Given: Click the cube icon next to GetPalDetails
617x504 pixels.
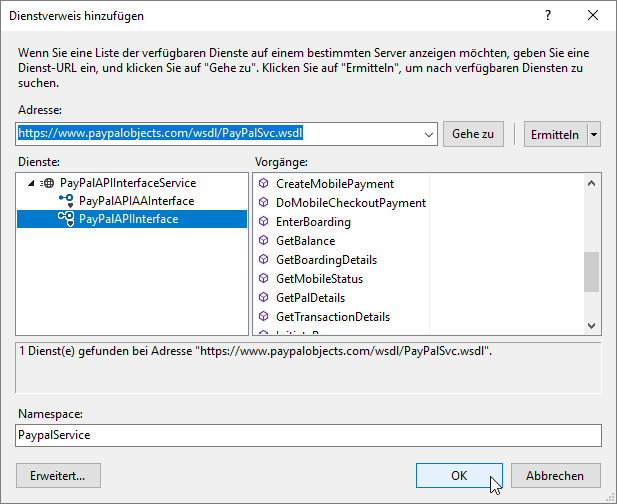Looking at the screenshot, I should tap(264, 298).
